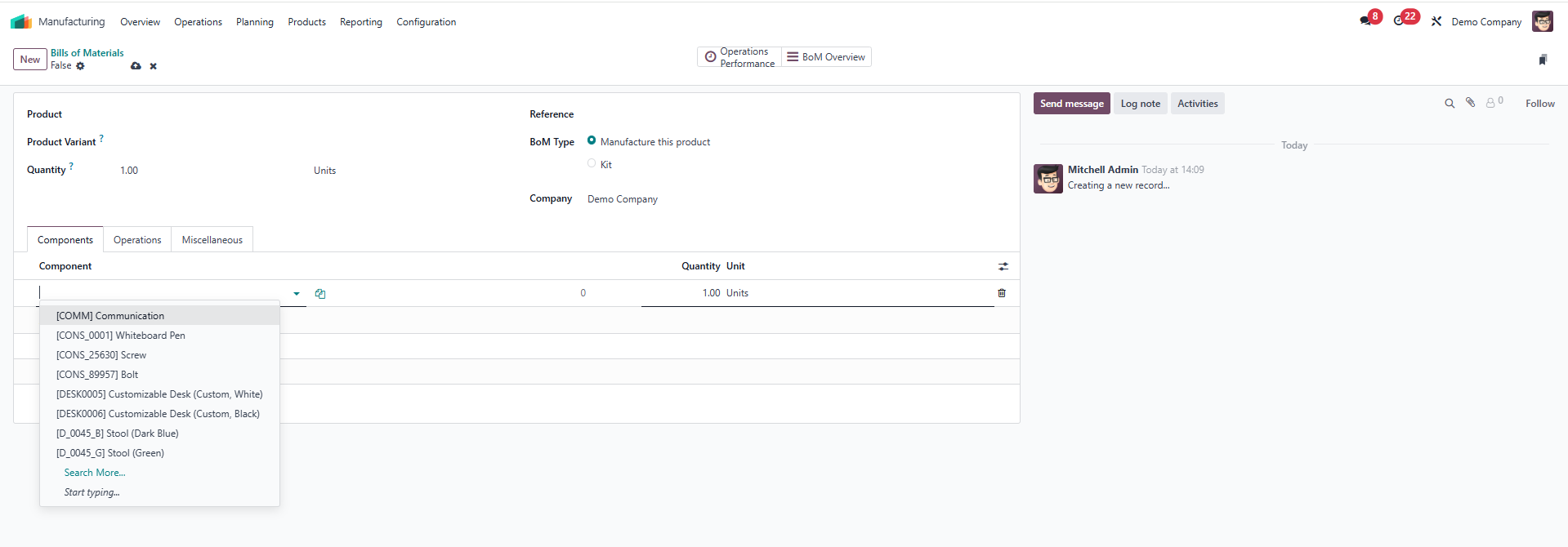Viewport: 1568px width, 547px height.
Task: Open the chat messages icon with badge 8
Action: click(1365, 20)
